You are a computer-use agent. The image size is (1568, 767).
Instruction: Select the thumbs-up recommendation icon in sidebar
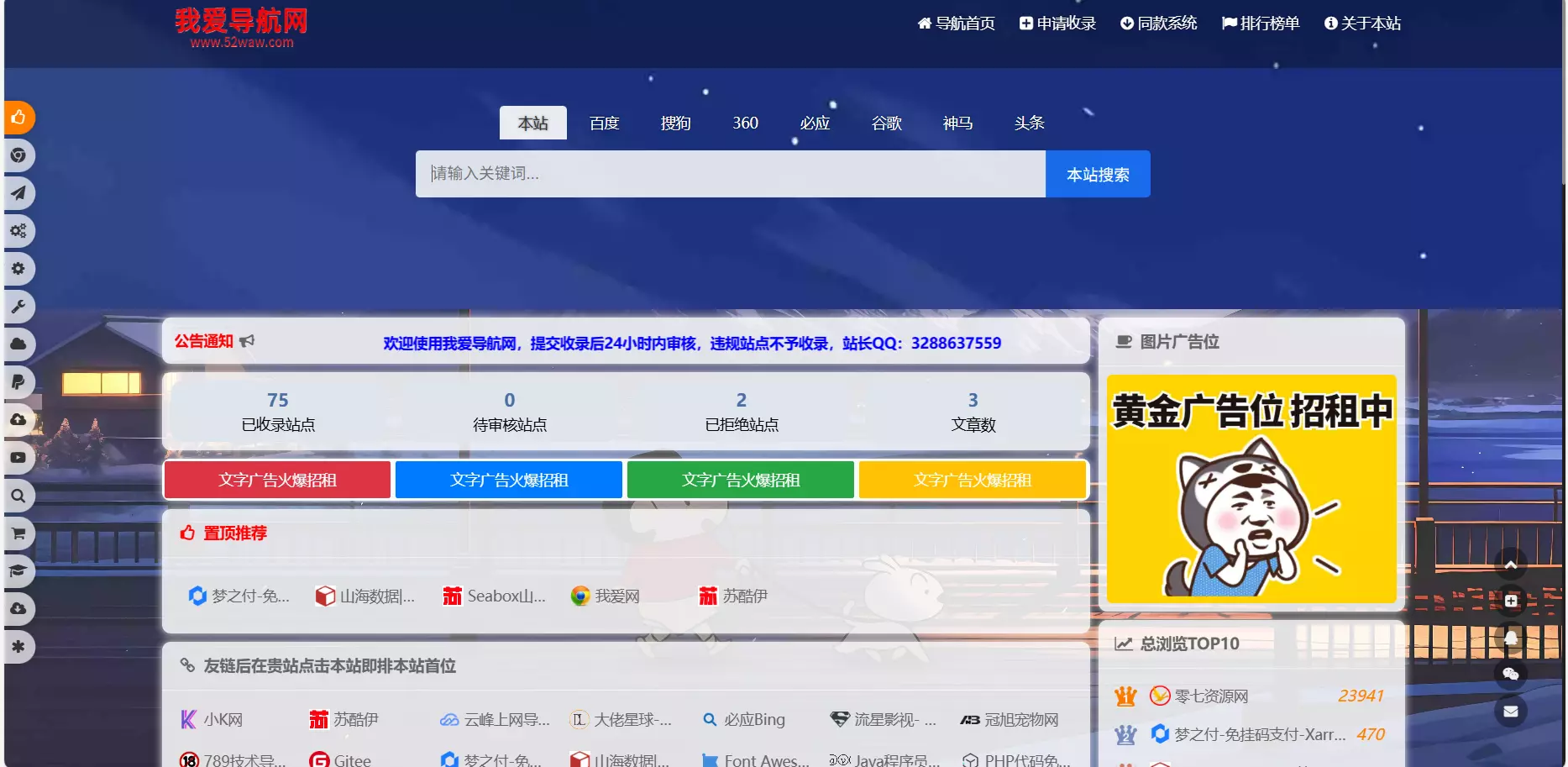click(18, 118)
